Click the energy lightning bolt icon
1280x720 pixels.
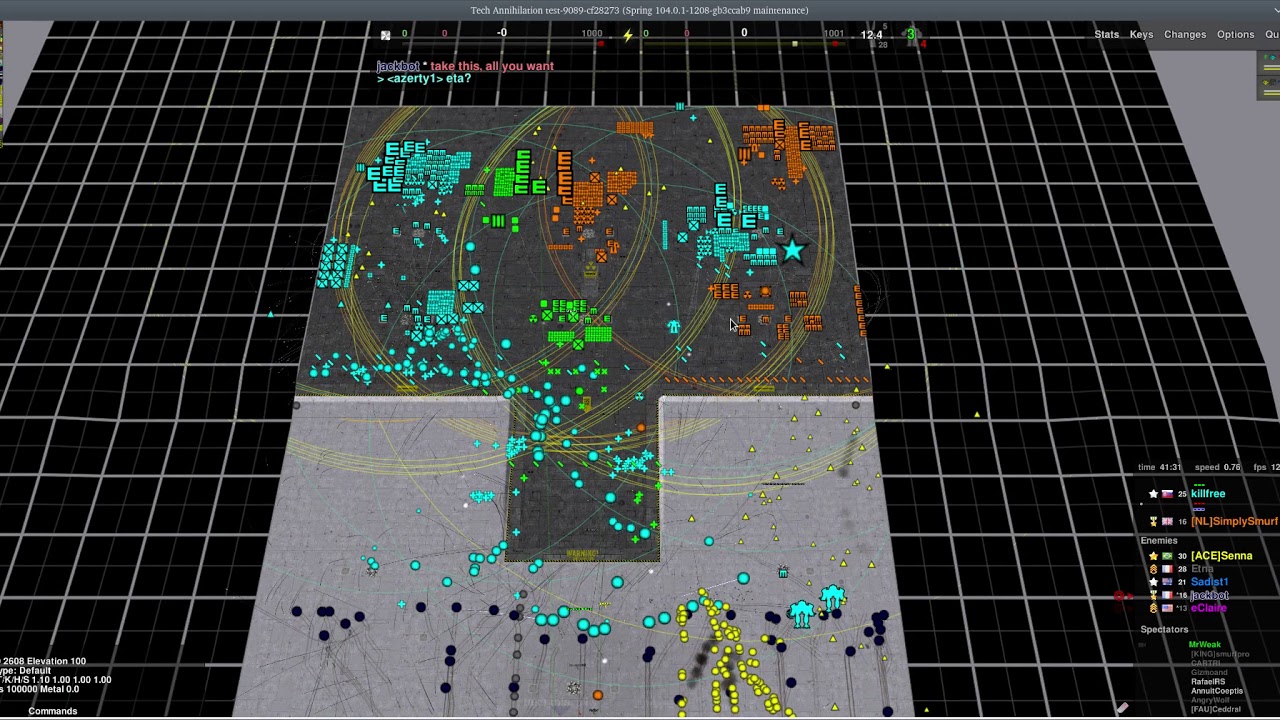point(628,36)
